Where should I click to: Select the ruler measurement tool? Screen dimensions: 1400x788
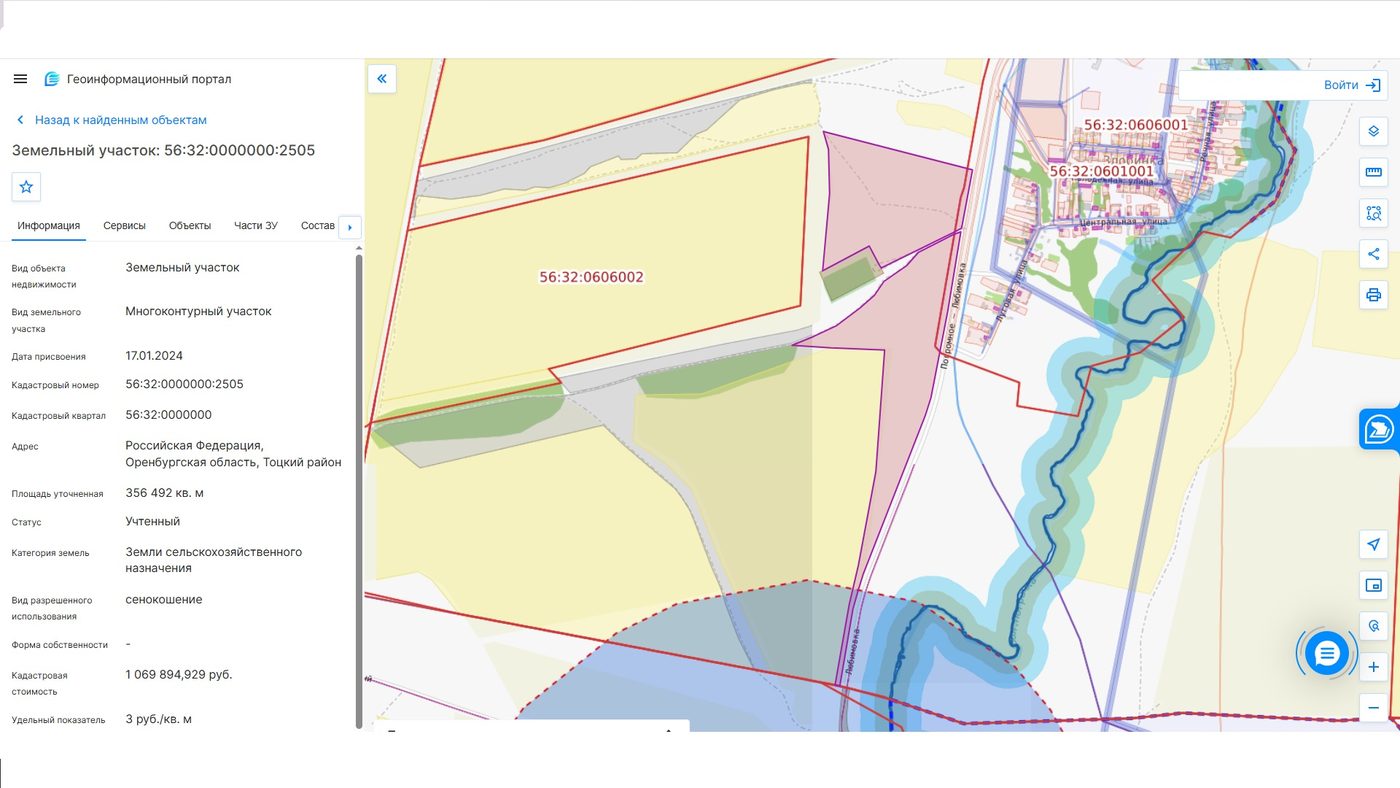(1374, 172)
